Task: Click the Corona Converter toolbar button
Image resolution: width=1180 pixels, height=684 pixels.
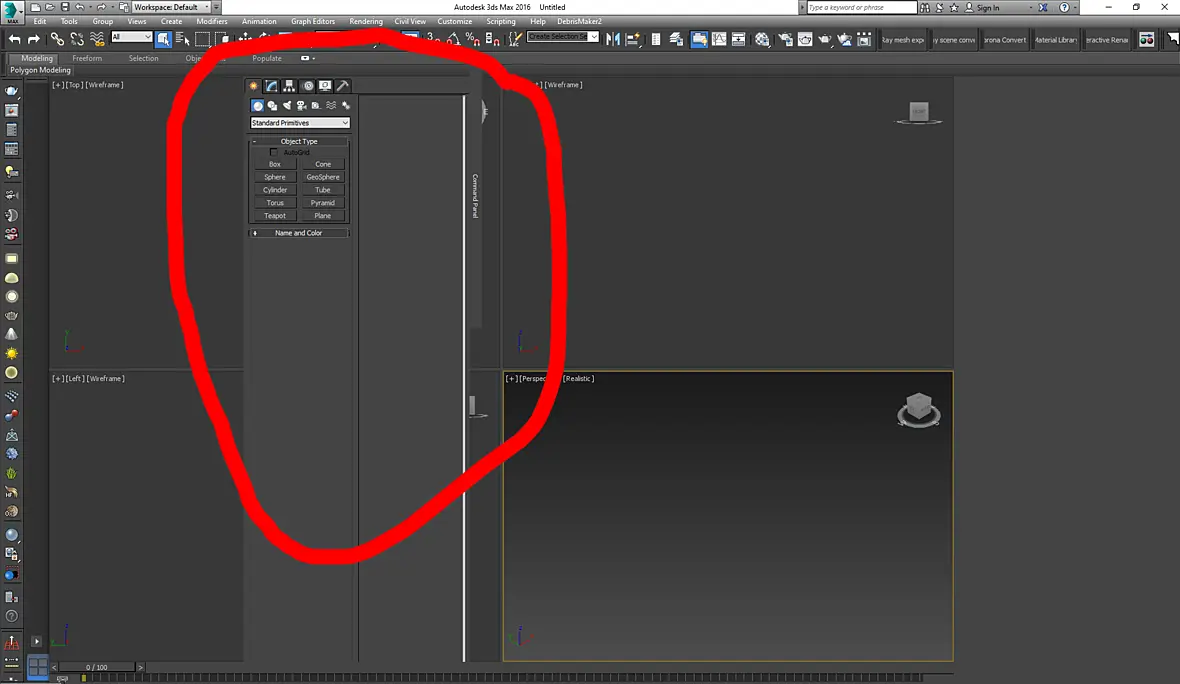Action: click(x=1005, y=40)
